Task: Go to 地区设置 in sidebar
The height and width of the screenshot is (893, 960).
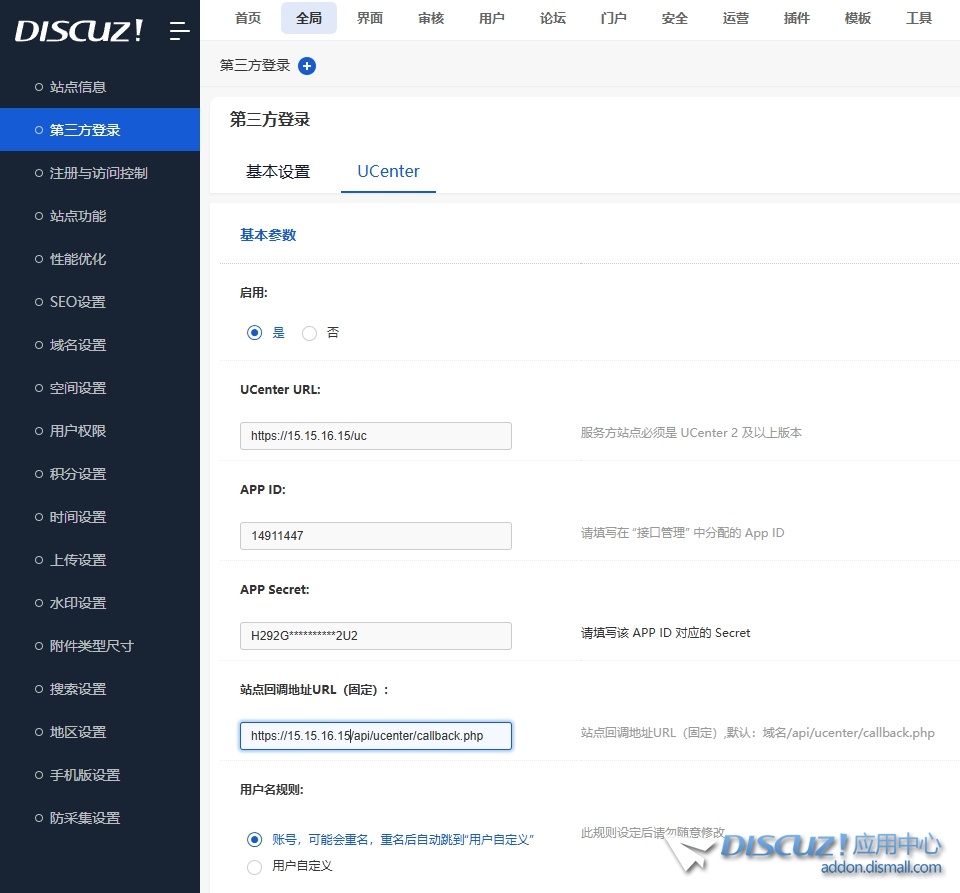Action: point(100,732)
